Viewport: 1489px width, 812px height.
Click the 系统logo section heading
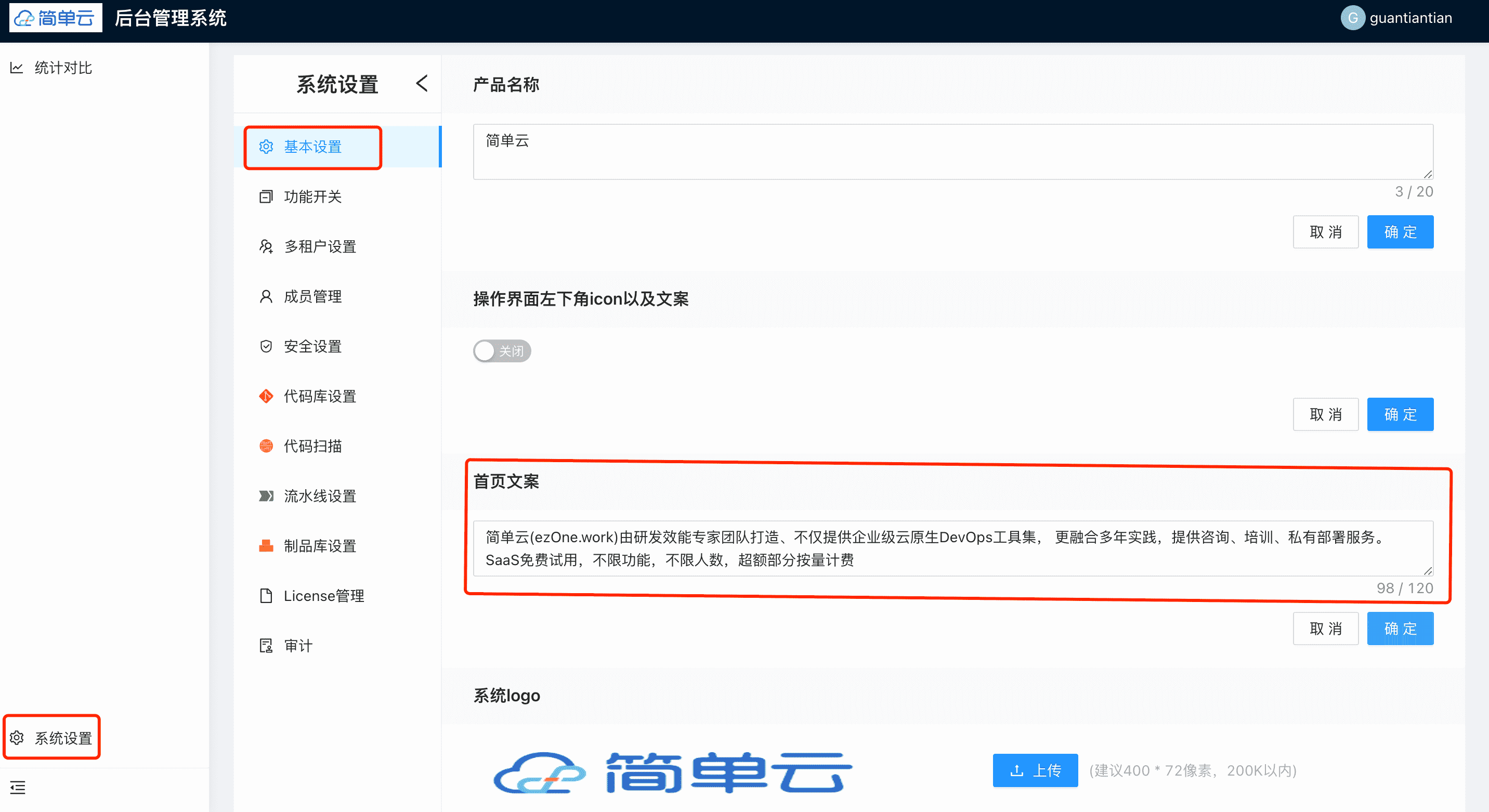(506, 695)
